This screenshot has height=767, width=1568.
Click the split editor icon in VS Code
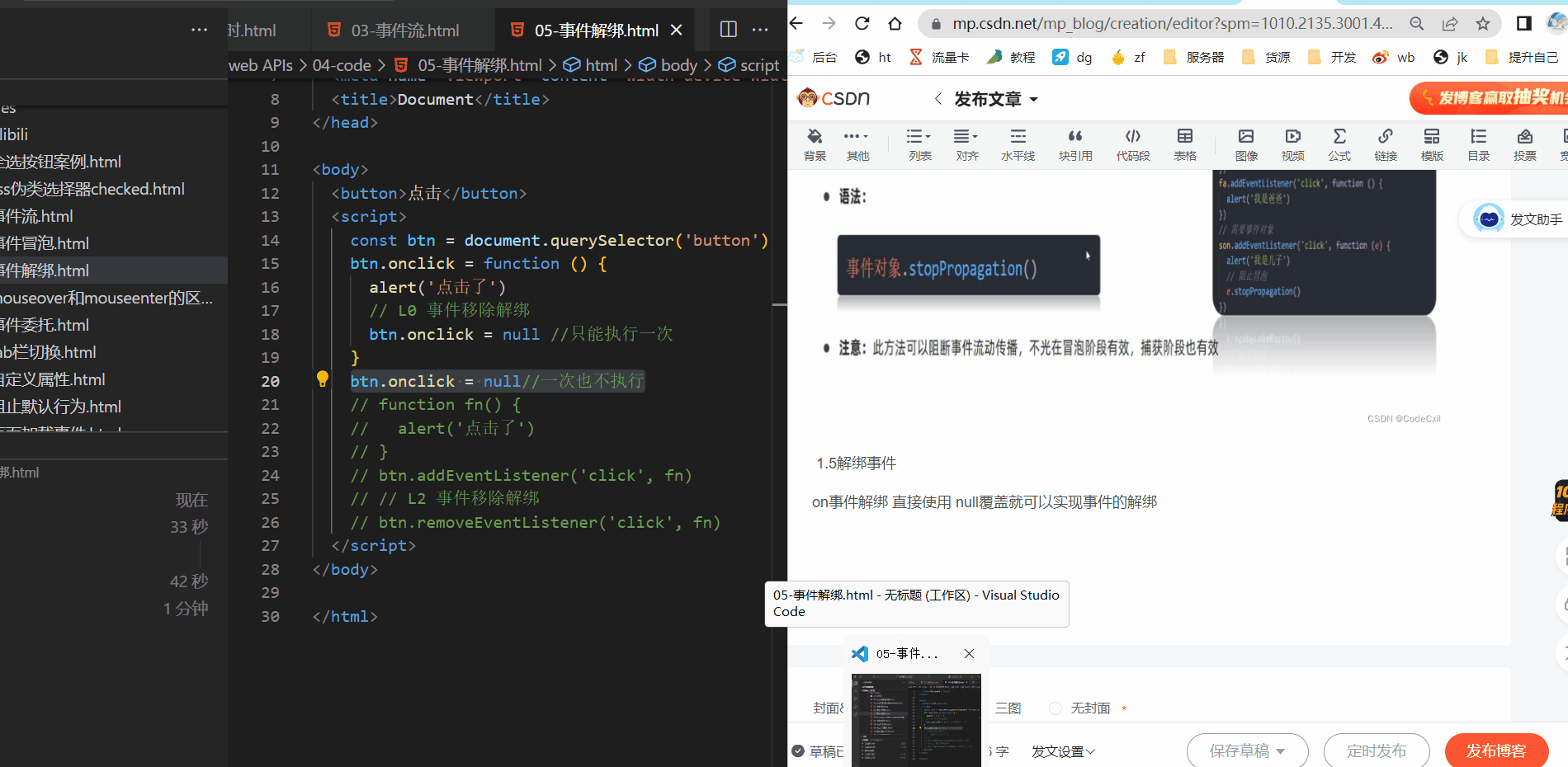click(x=729, y=30)
